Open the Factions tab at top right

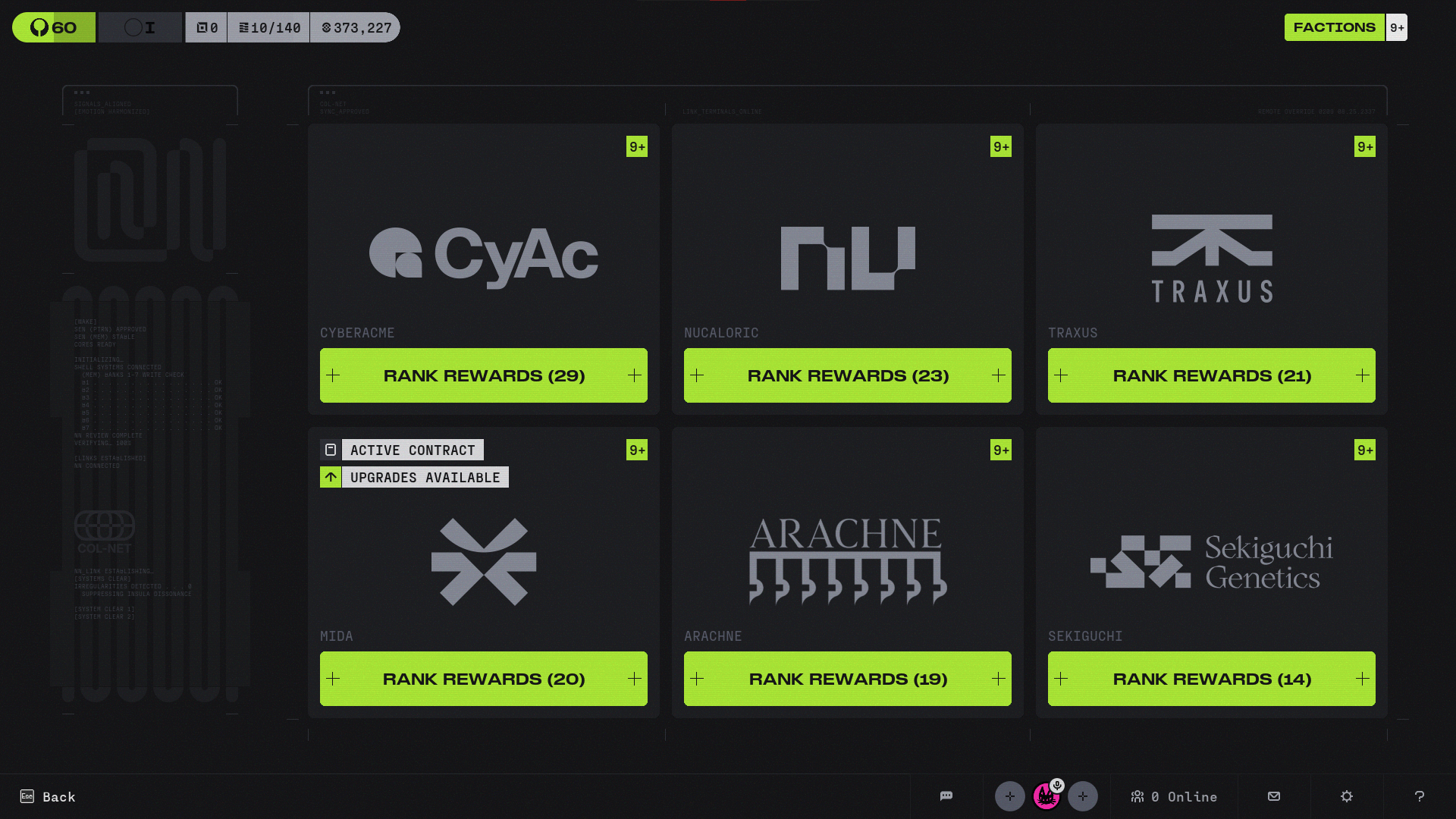click(1334, 27)
